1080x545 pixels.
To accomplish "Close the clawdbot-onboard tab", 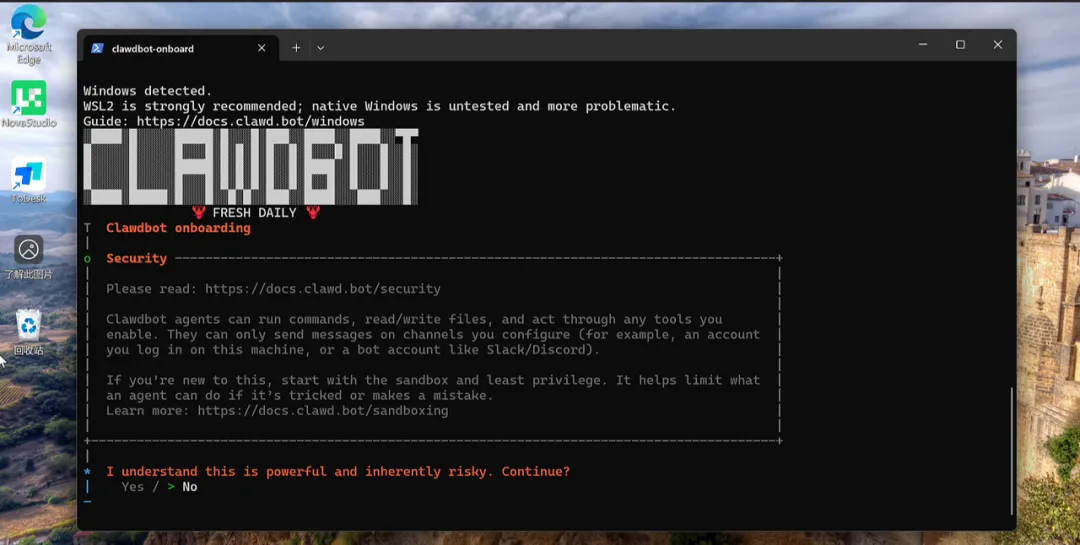I will pyautogui.click(x=262, y=48).
